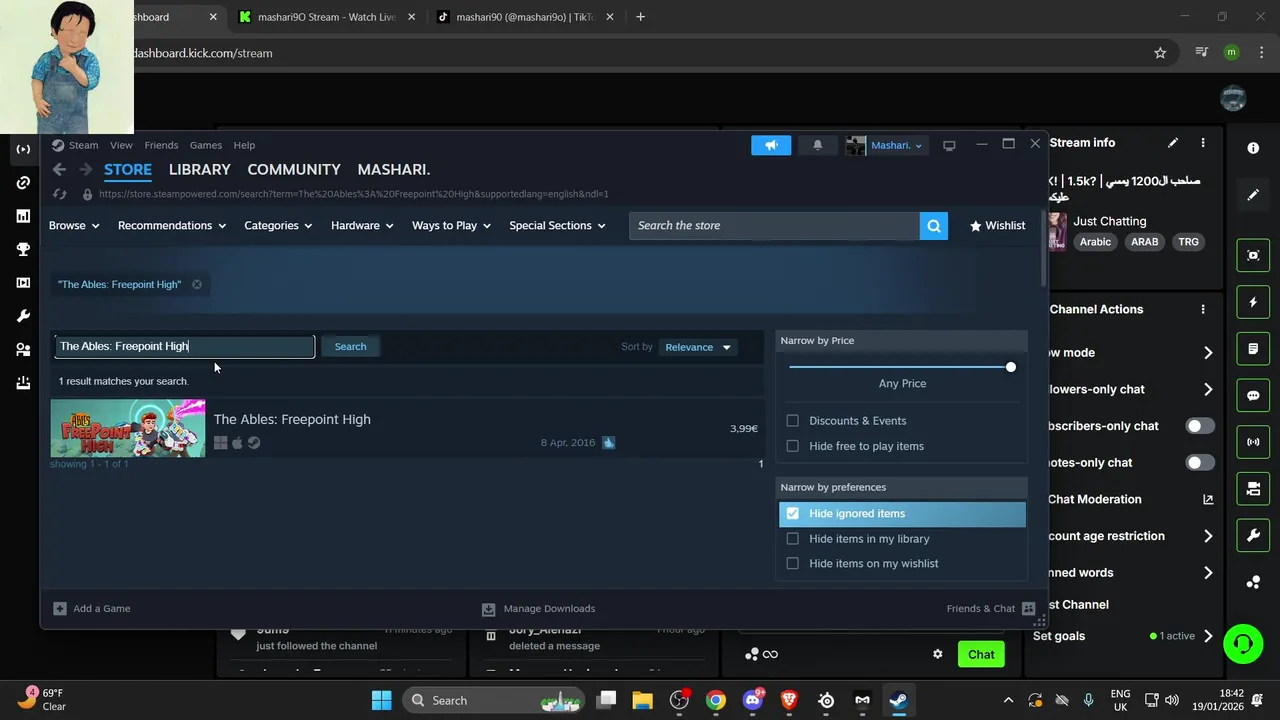Click Steam announcements megaphone button
This screenshot has height=720, width=1280.
(771, 145)
